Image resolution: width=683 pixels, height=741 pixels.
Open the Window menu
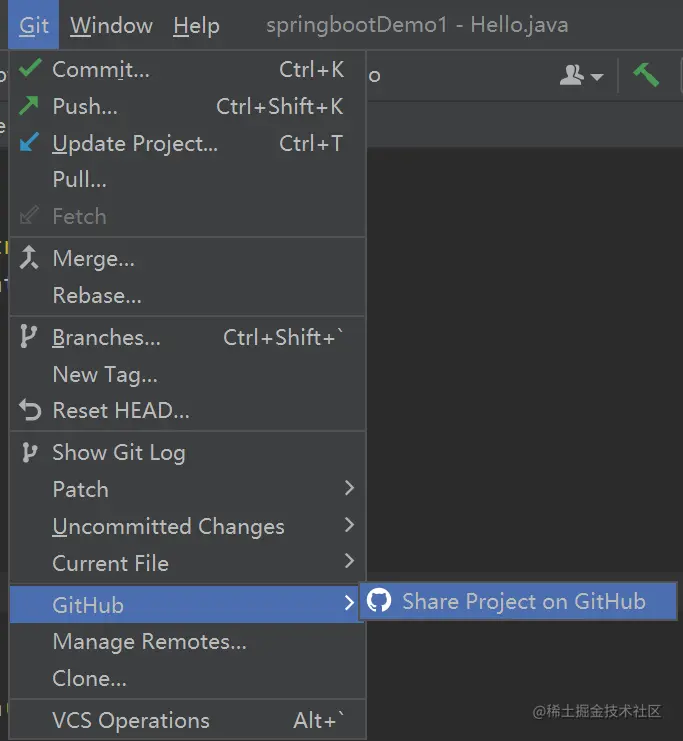[110, 26]
